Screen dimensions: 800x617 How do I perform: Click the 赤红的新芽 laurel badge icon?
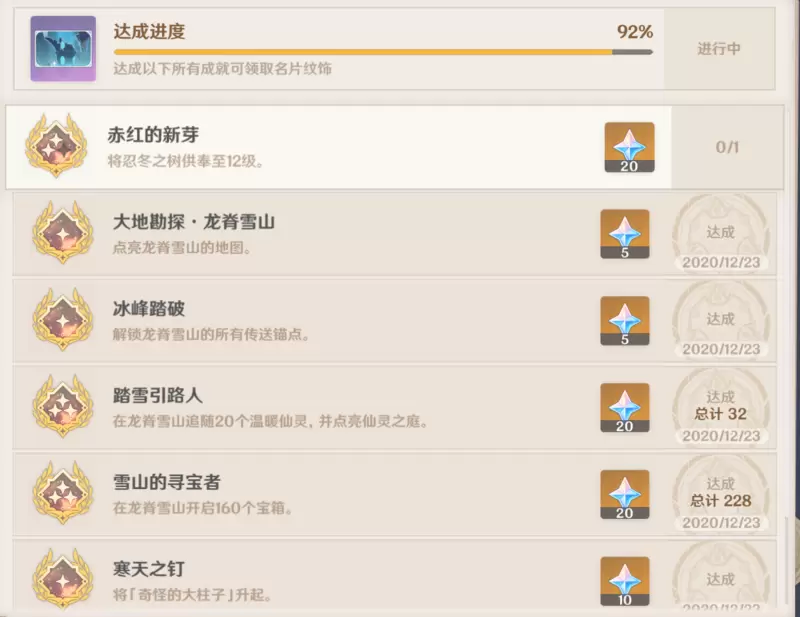point(56,146)
